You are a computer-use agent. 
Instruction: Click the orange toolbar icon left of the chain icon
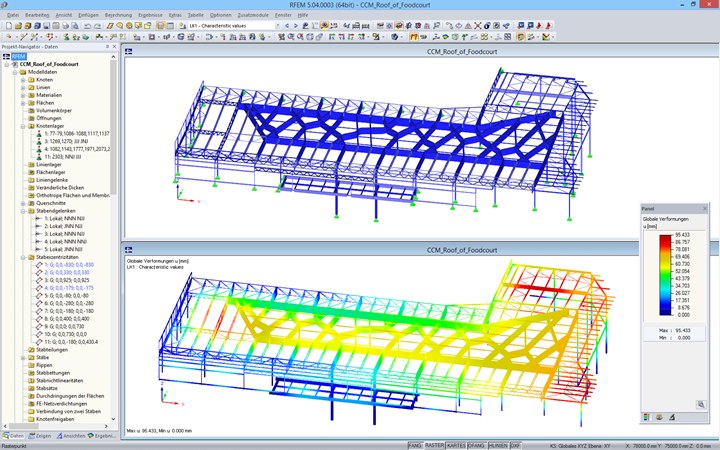(414, 36)
